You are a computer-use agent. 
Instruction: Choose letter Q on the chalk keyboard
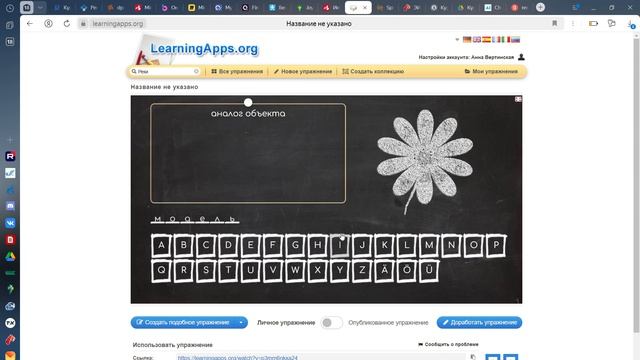(161, 271)
